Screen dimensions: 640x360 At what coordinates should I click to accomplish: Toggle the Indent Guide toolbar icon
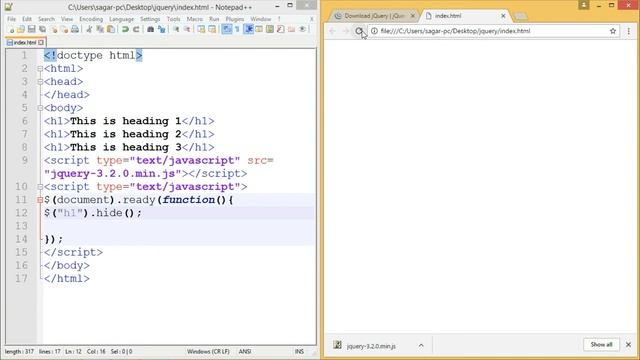point(249,29)
